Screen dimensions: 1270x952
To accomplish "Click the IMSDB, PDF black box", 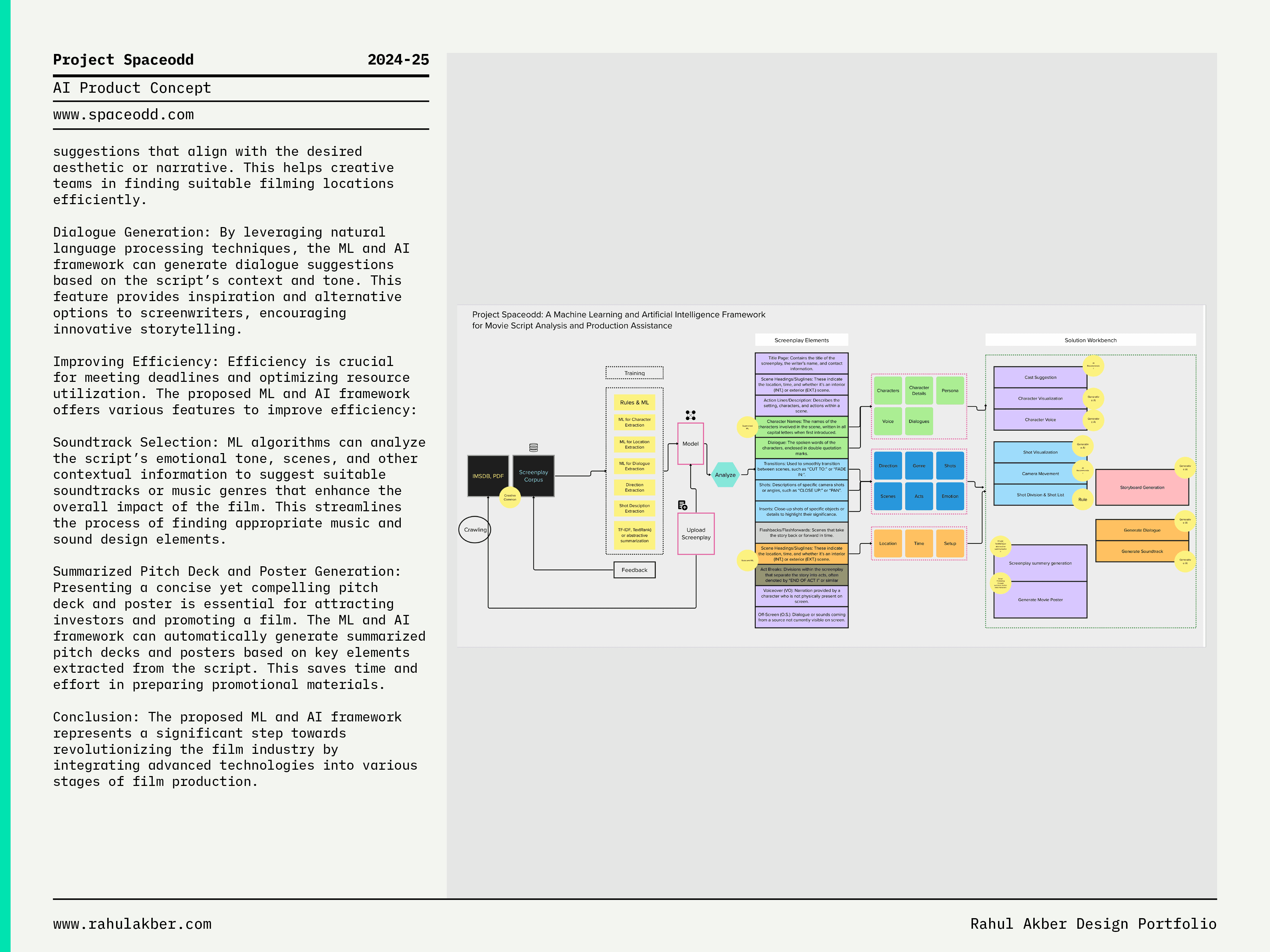I will [488, 476].
